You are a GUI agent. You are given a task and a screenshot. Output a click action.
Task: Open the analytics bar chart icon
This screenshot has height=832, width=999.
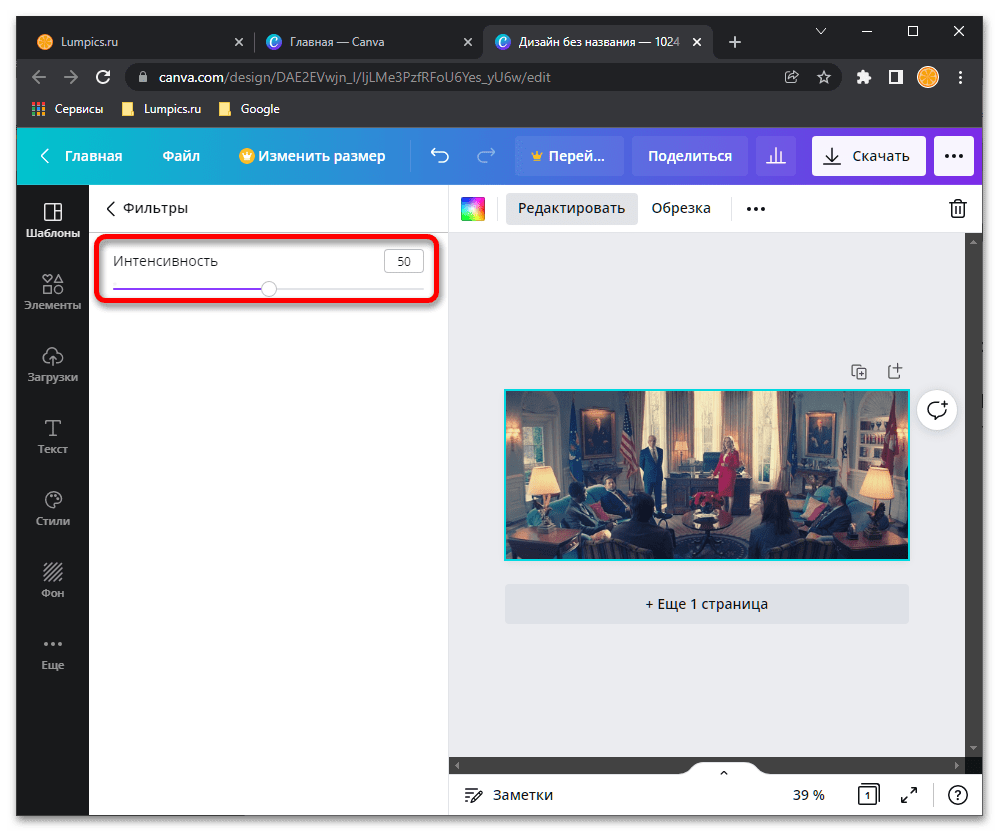pyautogui.click(x=775, y=155)
